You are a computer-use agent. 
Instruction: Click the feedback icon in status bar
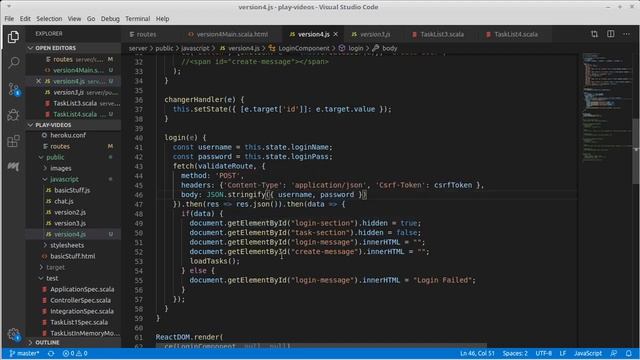coord(613,353)
